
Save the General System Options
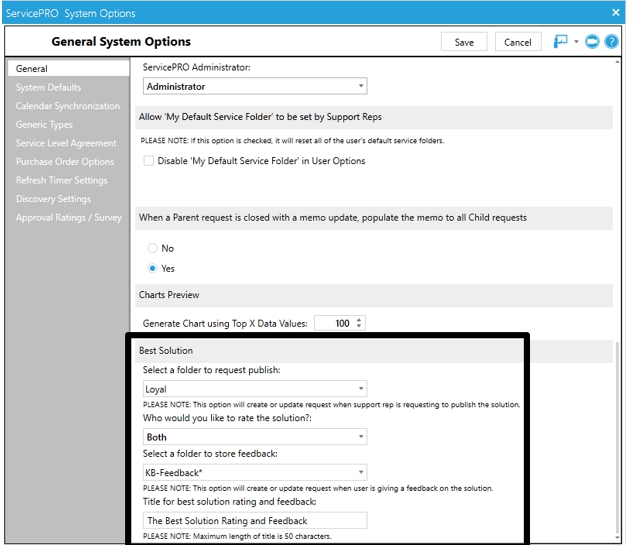pyautogui.click(x=464, y=42)
